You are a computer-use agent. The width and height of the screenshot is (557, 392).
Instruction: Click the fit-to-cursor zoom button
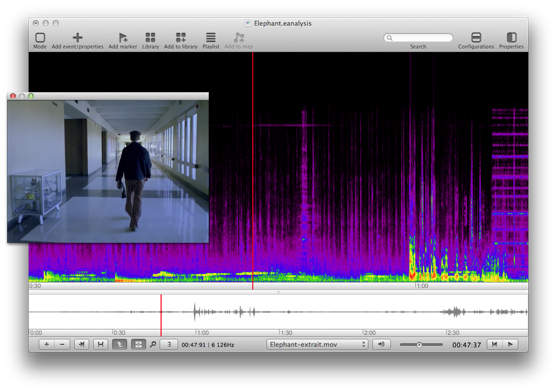tap(82, 344)
